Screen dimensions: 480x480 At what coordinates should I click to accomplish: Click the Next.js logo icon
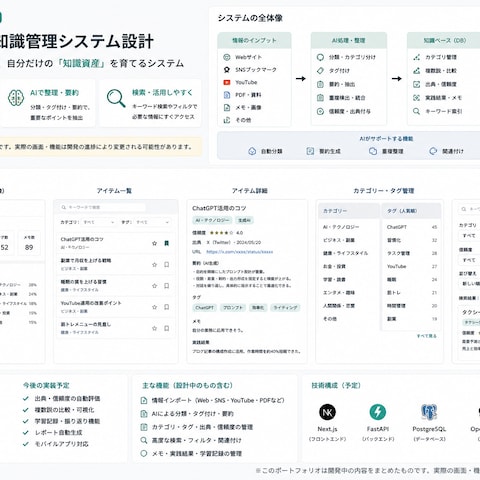(327, 412)
